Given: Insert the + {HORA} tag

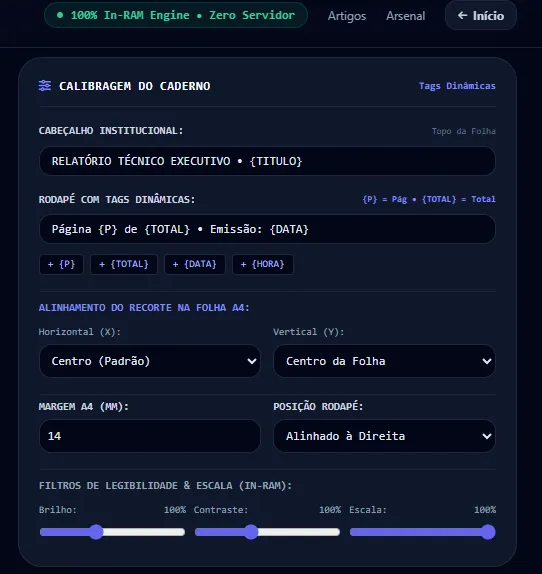Looking at the screenshot, I should [263, 264].
